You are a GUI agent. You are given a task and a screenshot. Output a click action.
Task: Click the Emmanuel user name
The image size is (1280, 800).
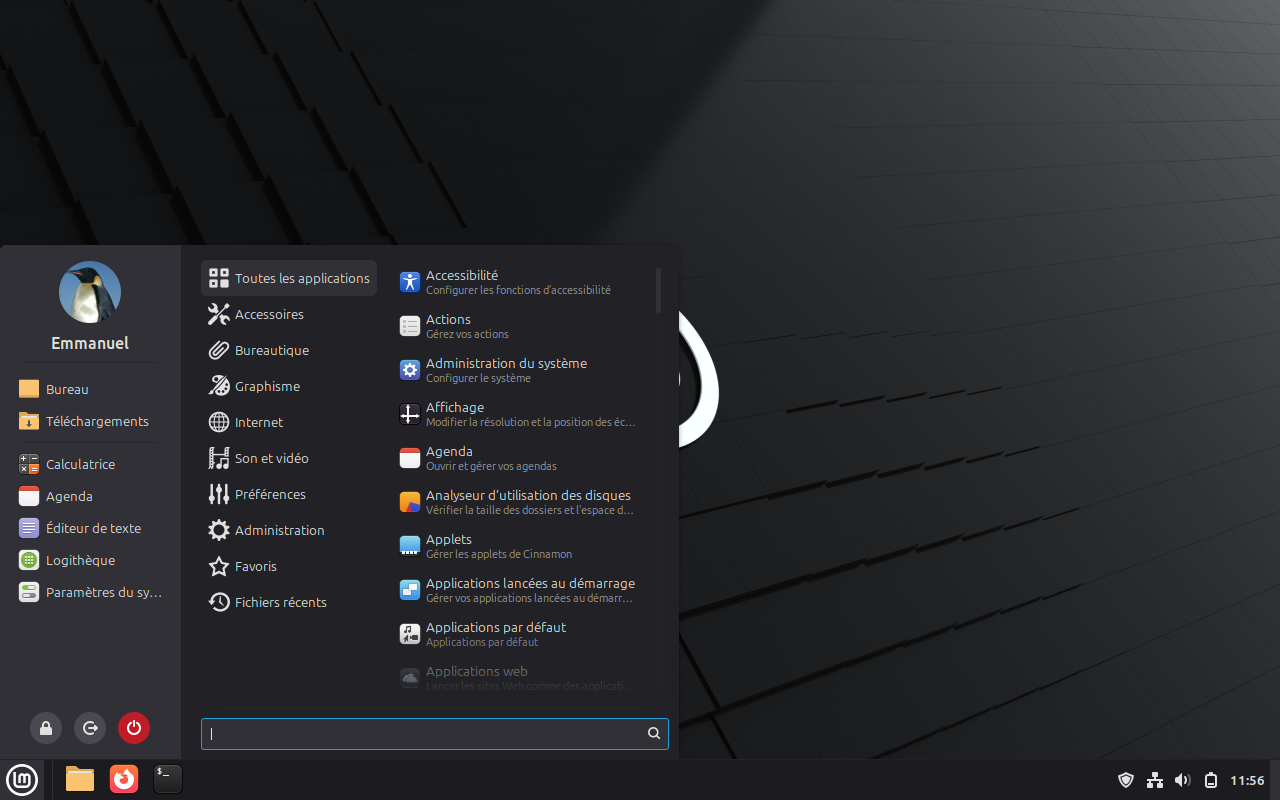(90, 343)
